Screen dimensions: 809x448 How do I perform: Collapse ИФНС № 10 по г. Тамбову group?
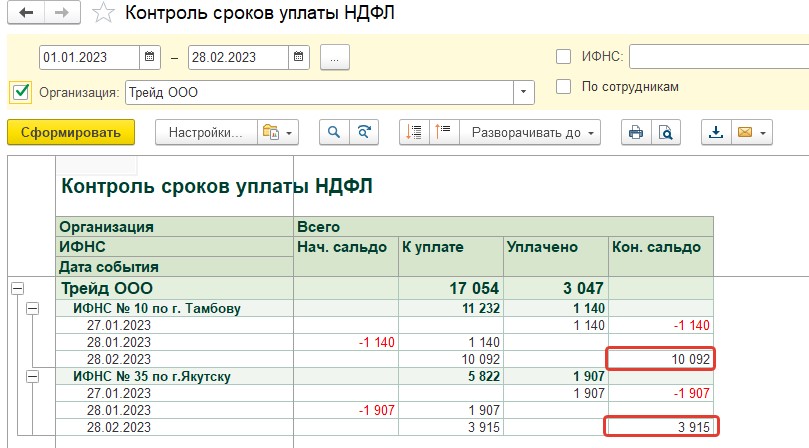click(x=33, y=309)
